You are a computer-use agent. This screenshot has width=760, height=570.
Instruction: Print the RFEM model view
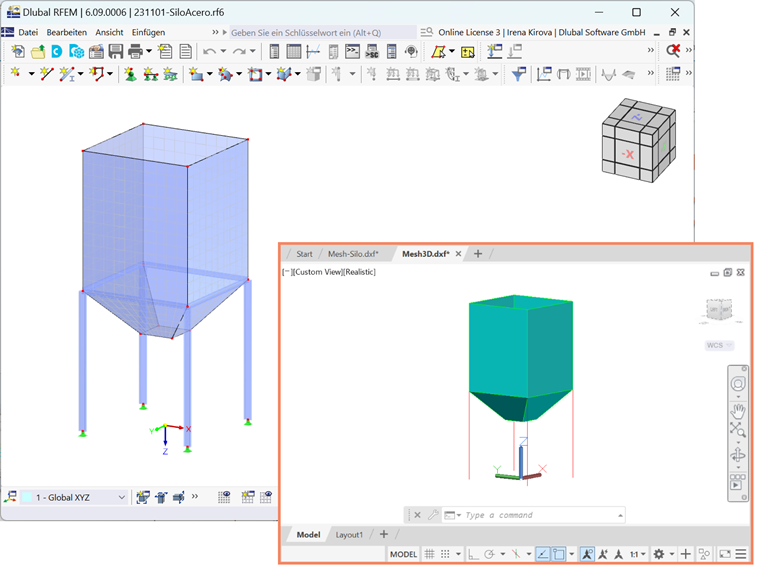click(135, 51)
